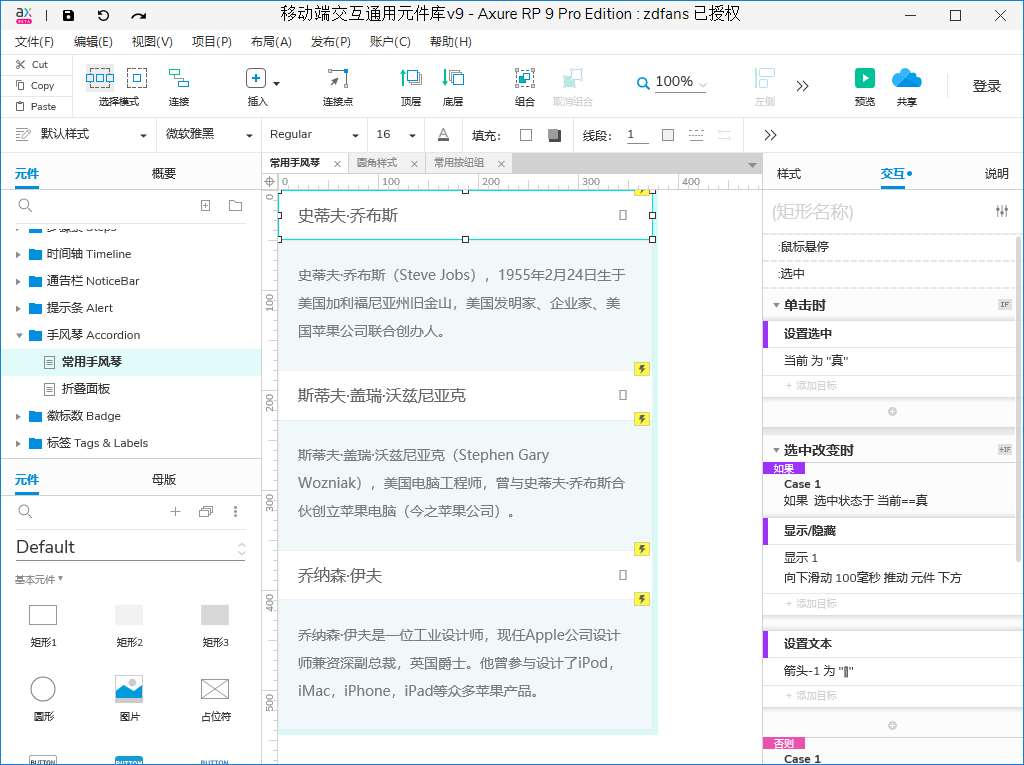Viewport: 1024px width, 765px height.
Task: Expand the 通告栏 NoticeBar folder
Action: click(x=18, y=282)
